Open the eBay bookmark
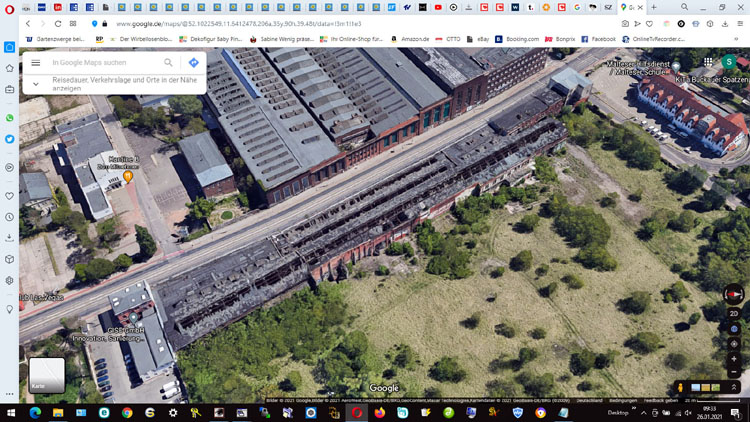The height and width of the screenshot is (422, 750). click(477, 39)
